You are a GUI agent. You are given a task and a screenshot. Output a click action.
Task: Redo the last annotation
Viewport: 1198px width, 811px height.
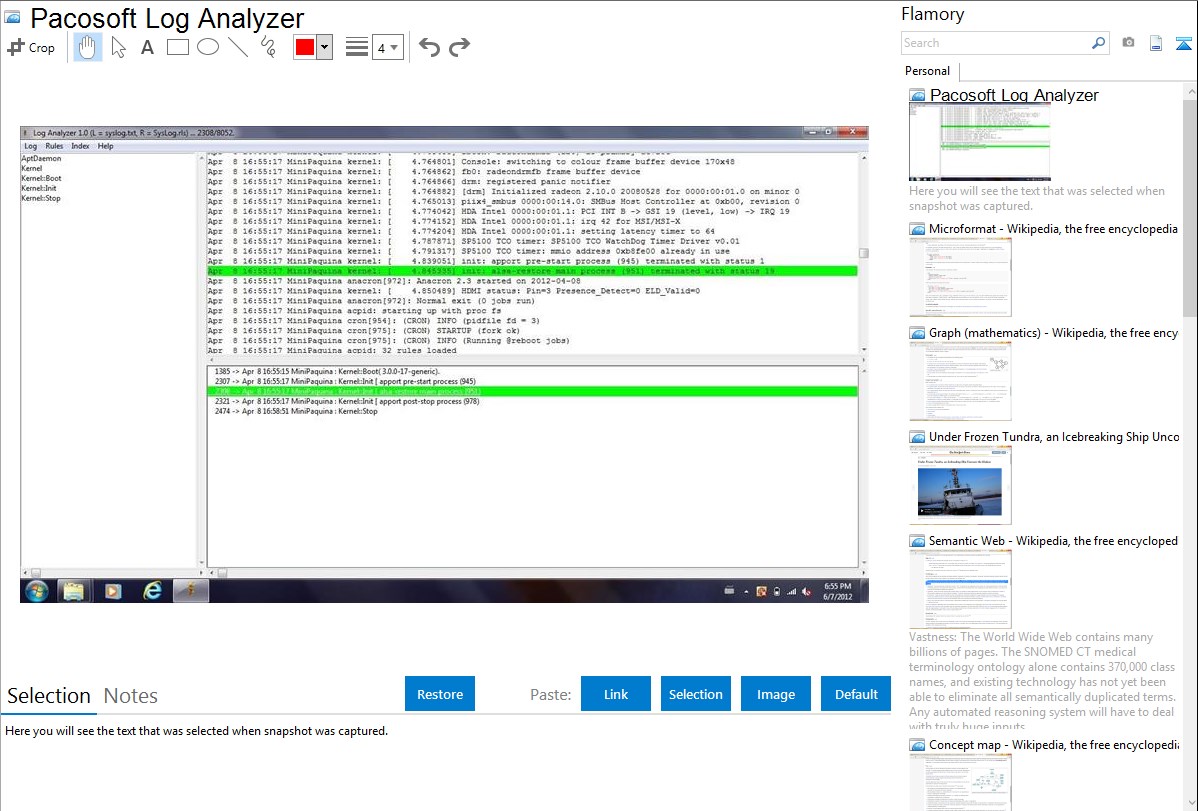click(459, 47)
